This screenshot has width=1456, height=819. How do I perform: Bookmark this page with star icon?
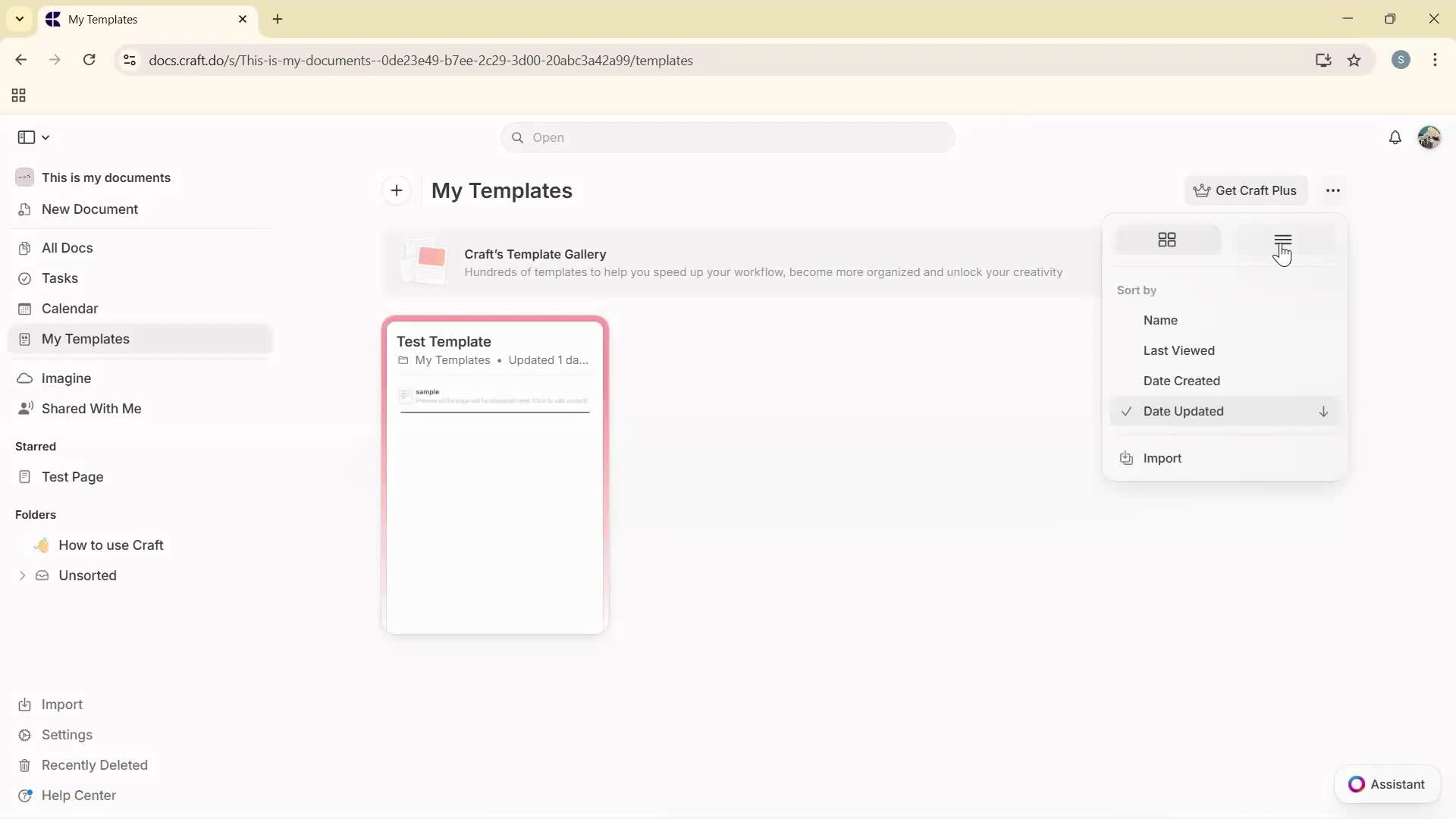(x=1354, y=61)
